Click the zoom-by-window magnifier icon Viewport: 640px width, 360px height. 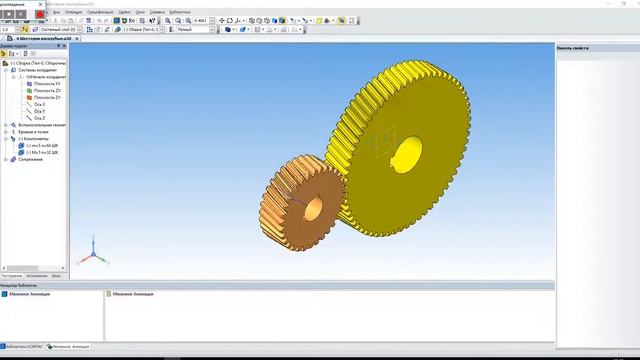(x=178, y=20)
